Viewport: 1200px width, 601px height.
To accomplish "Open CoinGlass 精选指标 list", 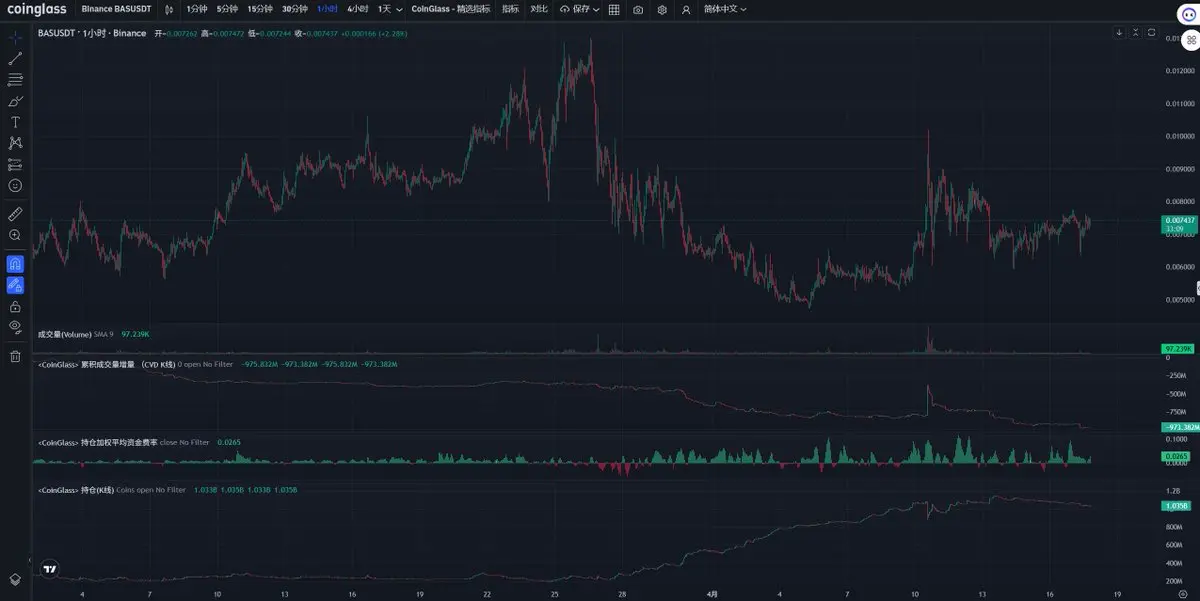I will click(451, 9).
